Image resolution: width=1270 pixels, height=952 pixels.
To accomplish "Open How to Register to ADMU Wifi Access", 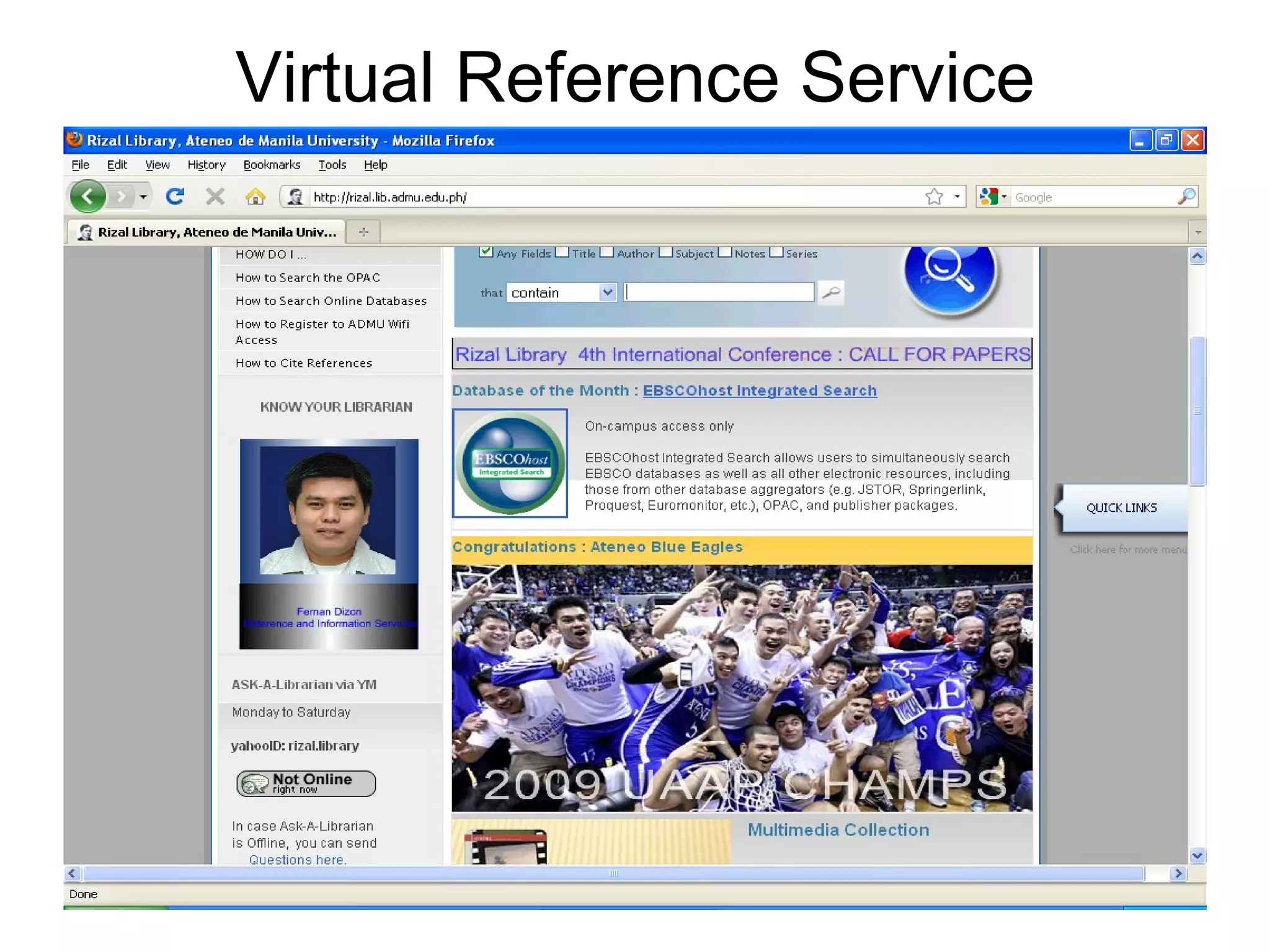I will tap(322, 332).
